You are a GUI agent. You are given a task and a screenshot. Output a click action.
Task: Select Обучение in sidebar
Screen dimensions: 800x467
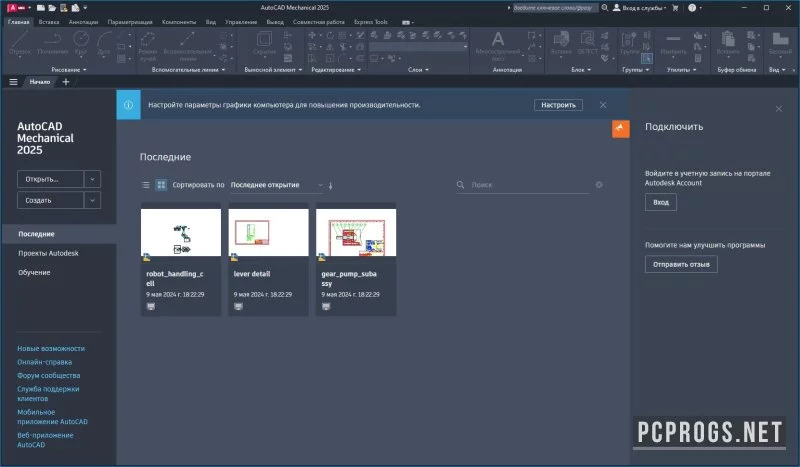tap(34, 273)
